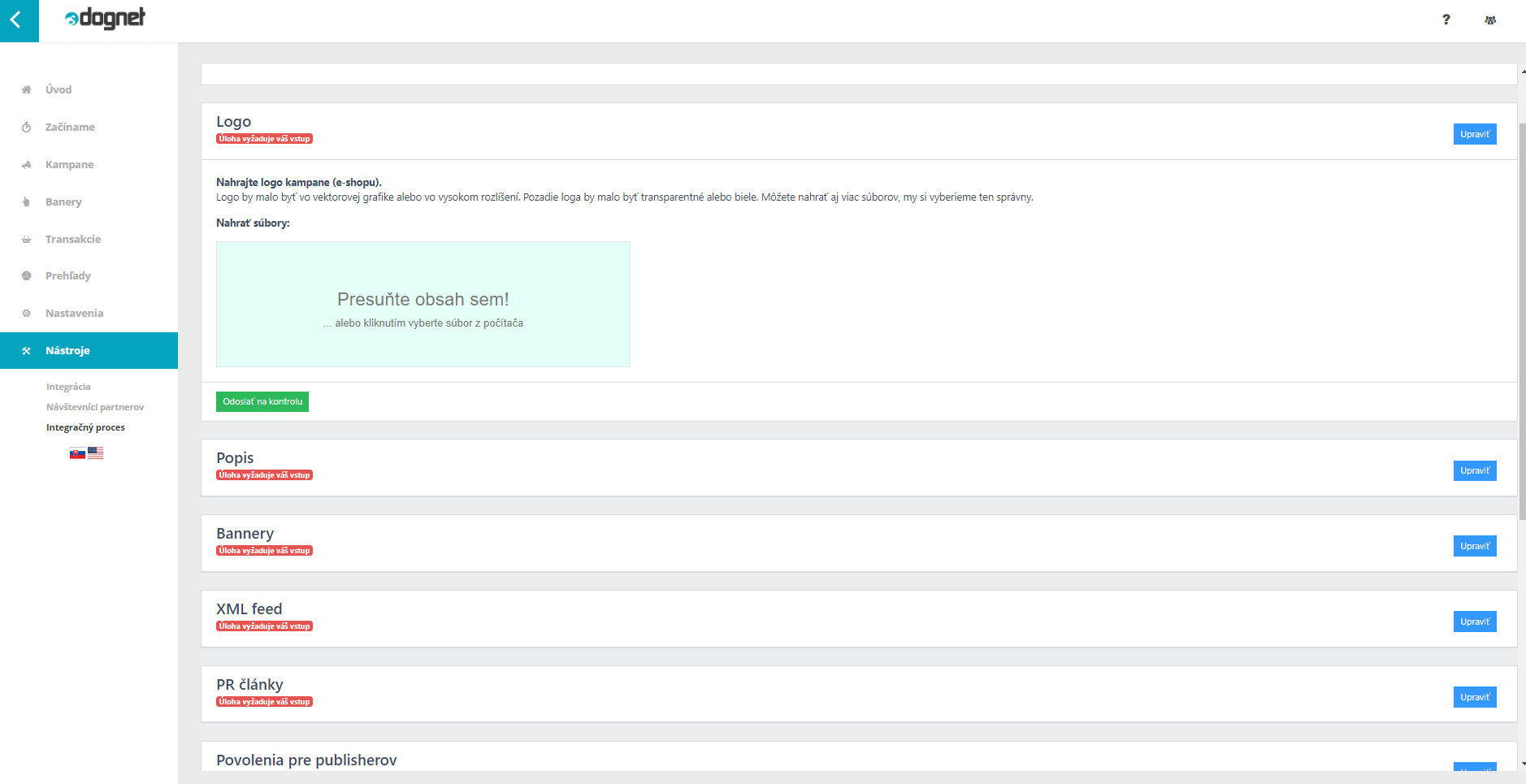Viewport: 1526px width, 784px height.
Task: Open the user accounts icon
Action: tap(1489, 20)
